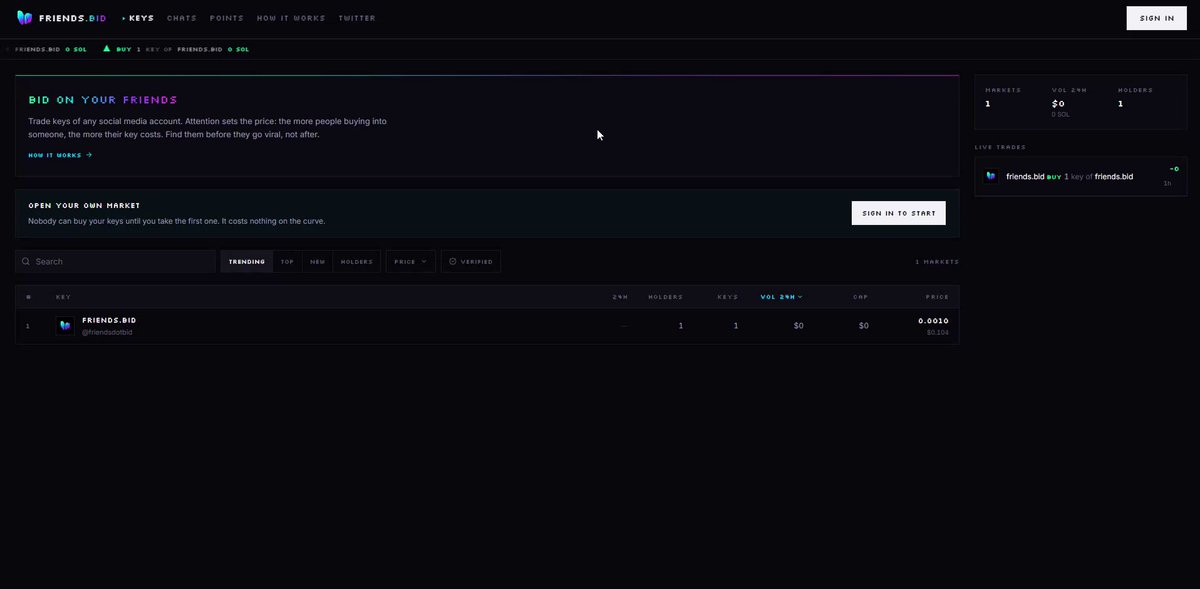This screenshot has width=1200, height=589.
Task: Click the magnifier icon in the search box
Action: click(26, 262)
